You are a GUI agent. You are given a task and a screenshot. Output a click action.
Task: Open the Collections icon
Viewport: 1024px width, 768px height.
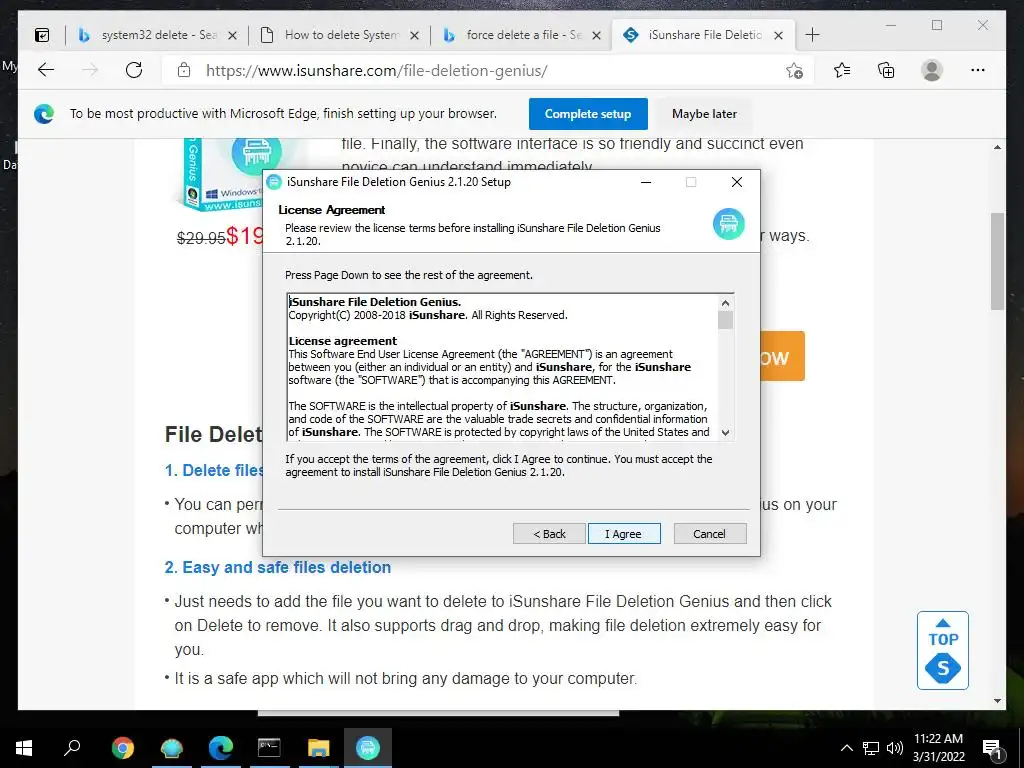coord(886,70)
